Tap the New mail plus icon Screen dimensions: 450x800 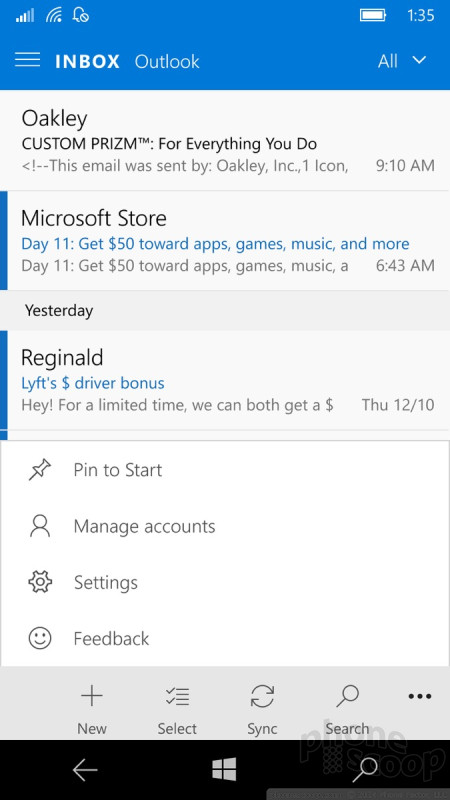[92, 696]
